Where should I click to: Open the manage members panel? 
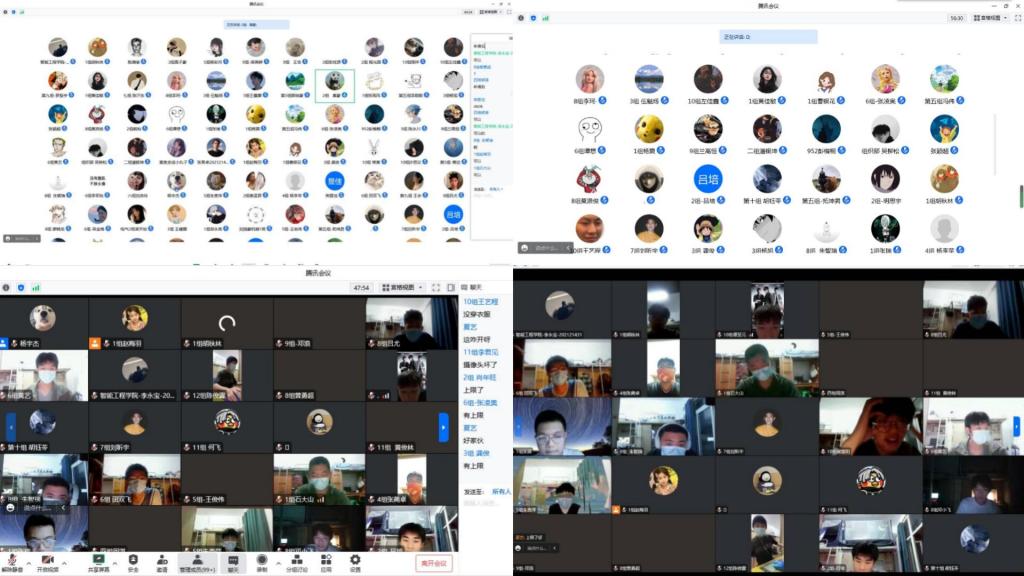(x=197, y=560)
